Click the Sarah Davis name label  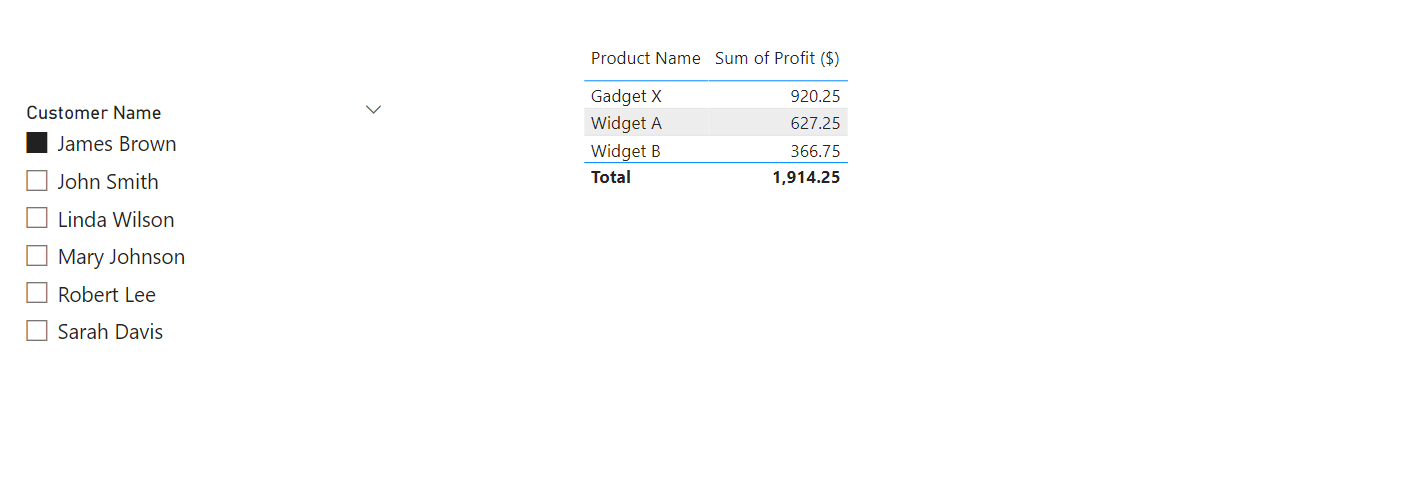(110, 332)
